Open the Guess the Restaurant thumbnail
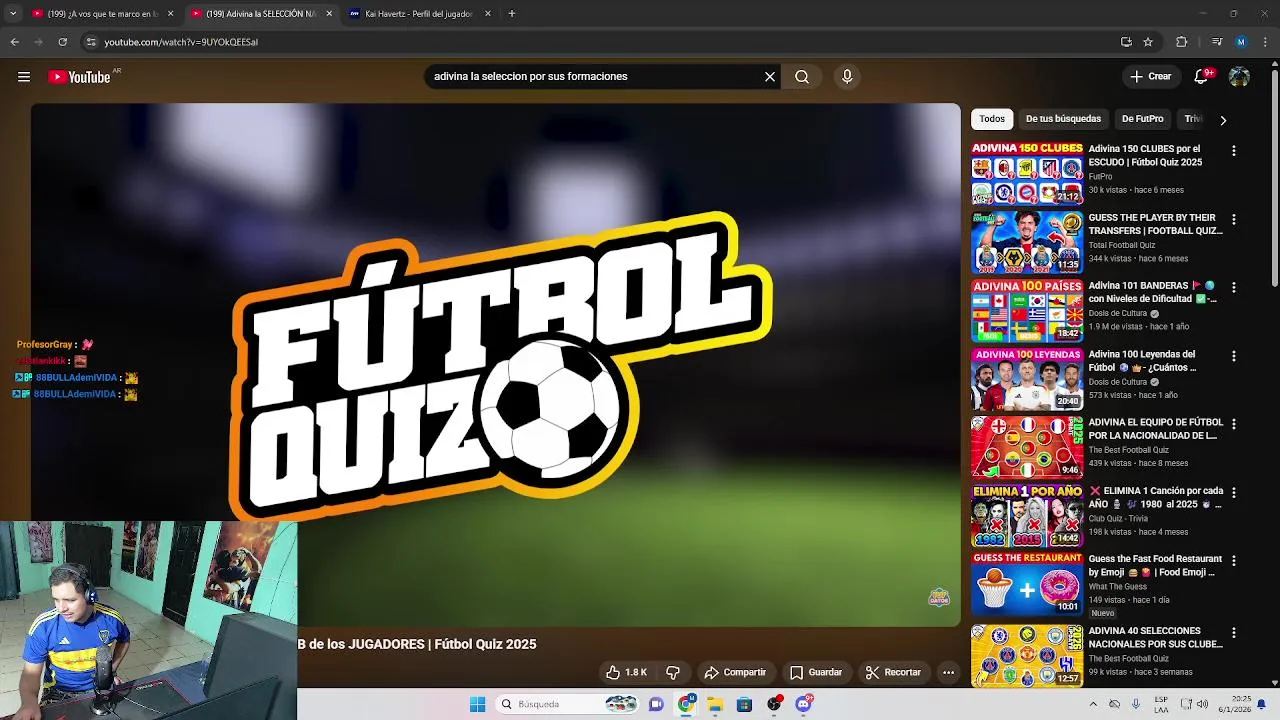The width and height of the screenshot is (1280, 720). click(x=1027, y=583)
